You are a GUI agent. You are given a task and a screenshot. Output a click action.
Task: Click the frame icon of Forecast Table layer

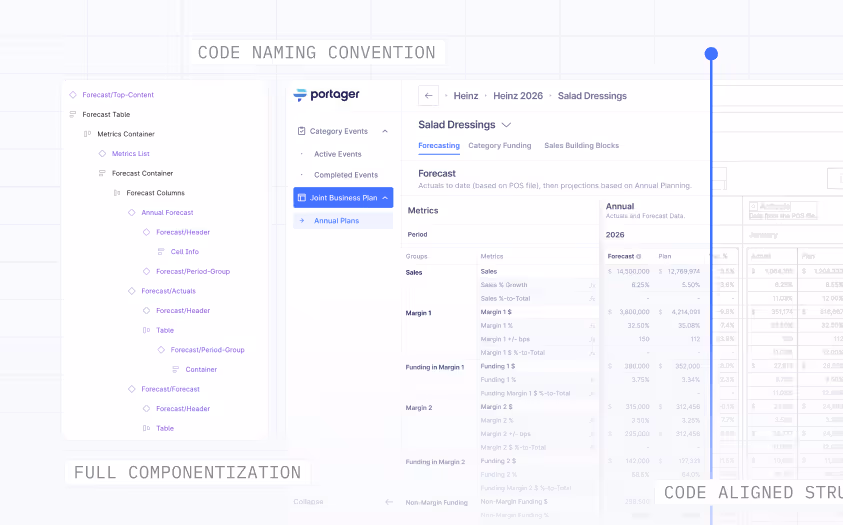pyautogui.click(x=73, y=114)
